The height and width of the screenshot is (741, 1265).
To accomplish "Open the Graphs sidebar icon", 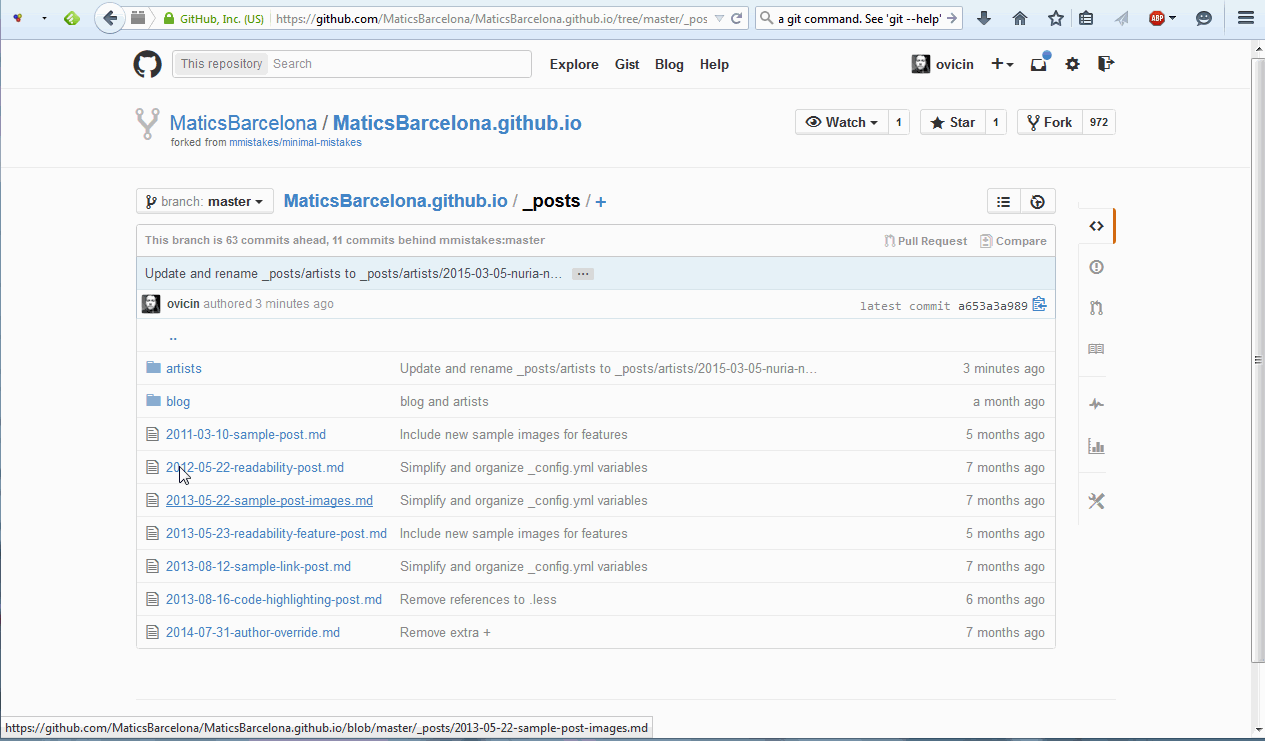I will coord(1096,446).
